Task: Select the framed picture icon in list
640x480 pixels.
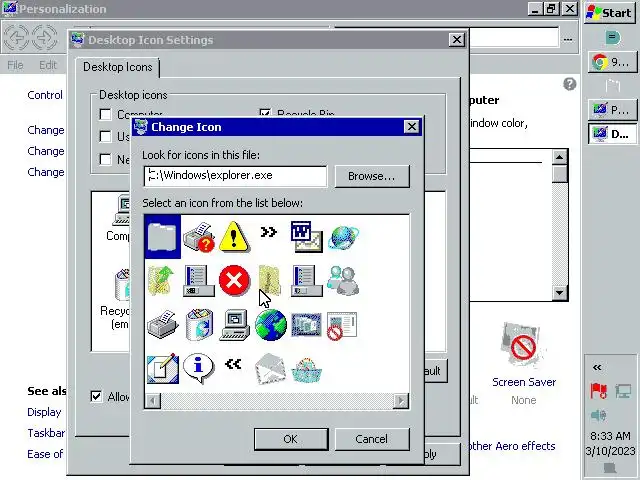Action: point(306,325)
